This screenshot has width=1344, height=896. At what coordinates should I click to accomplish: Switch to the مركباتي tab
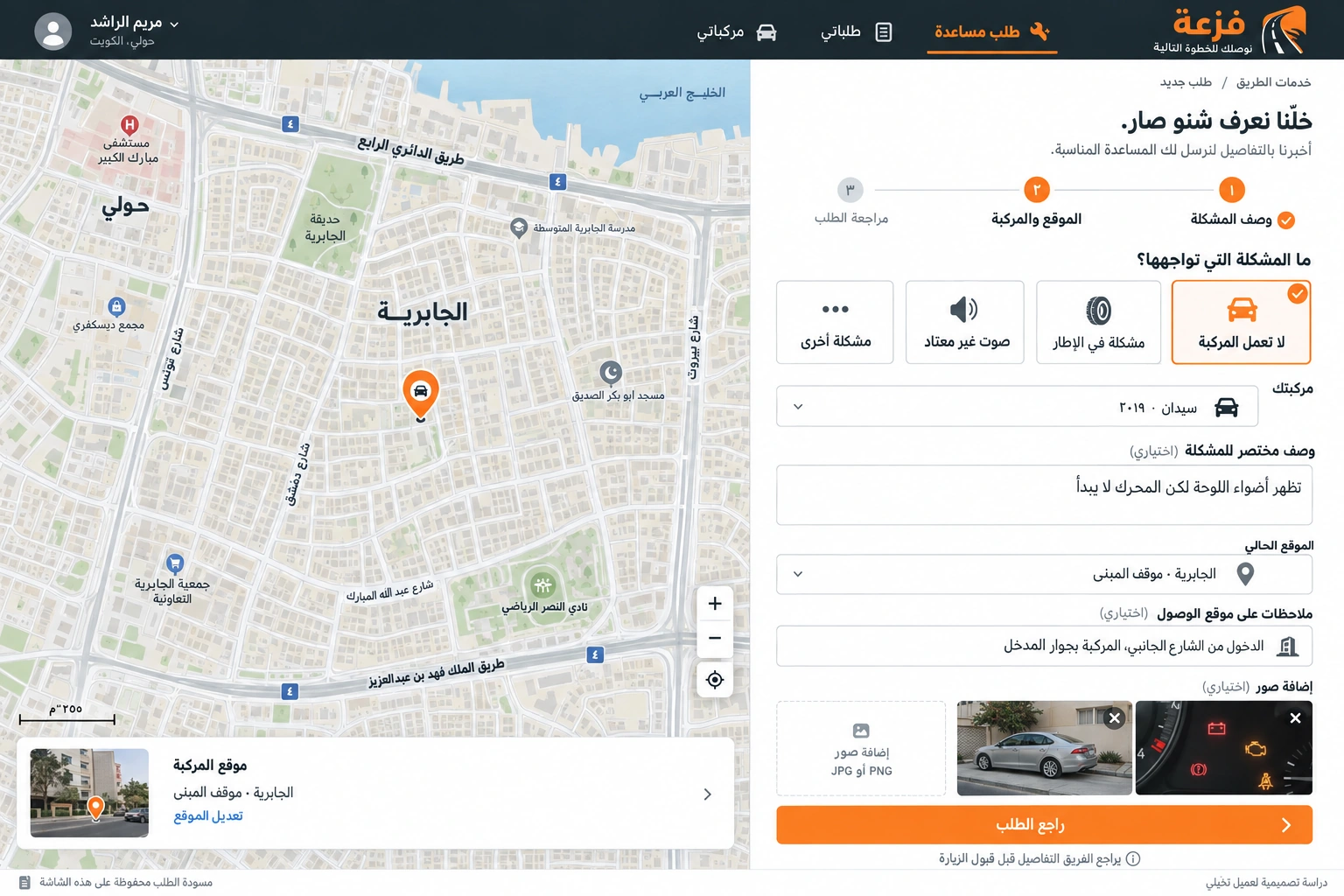(x=736, y=31)
